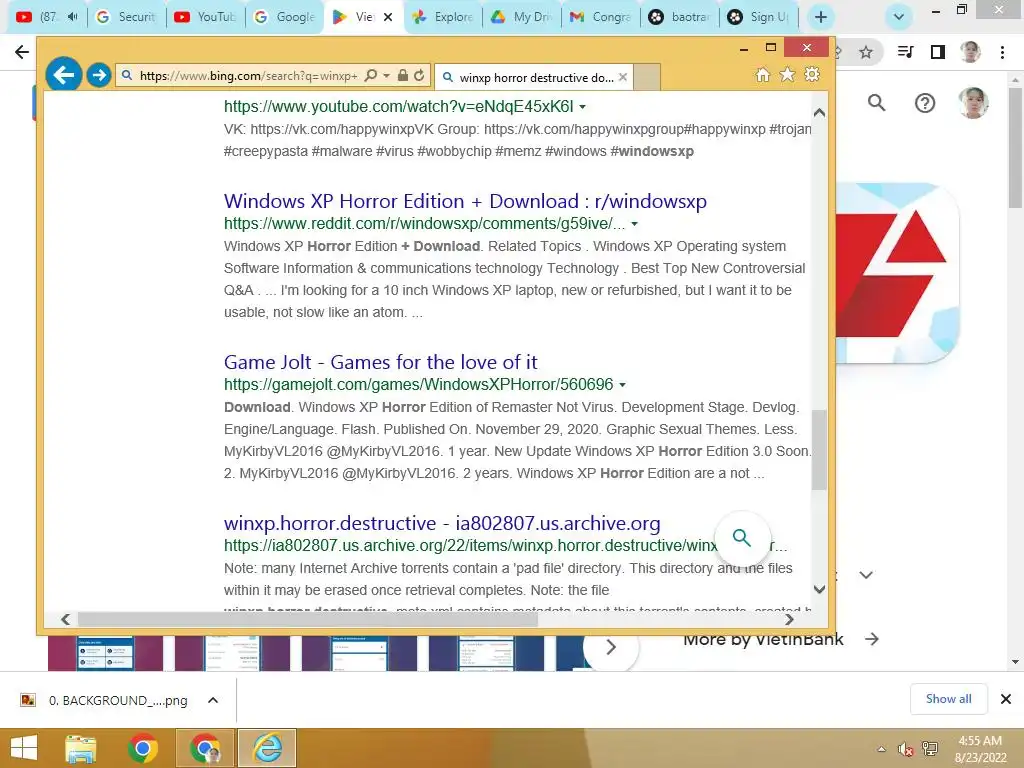Expand the gamejolt.com result URL dropdown arrow
1024x768 pixels.
[622, 385]
